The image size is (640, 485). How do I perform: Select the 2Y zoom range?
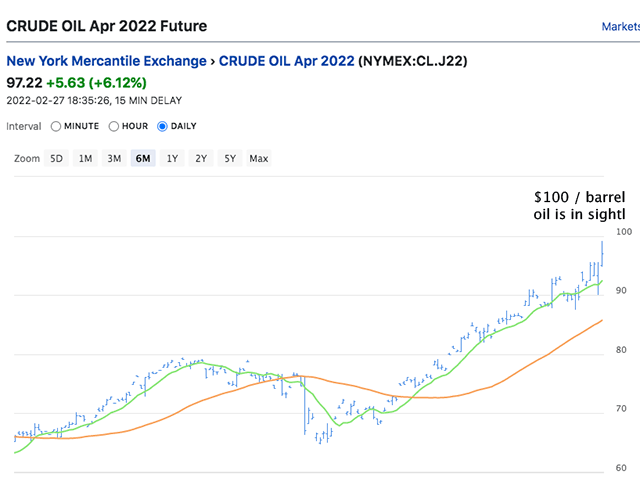(202, 158)
